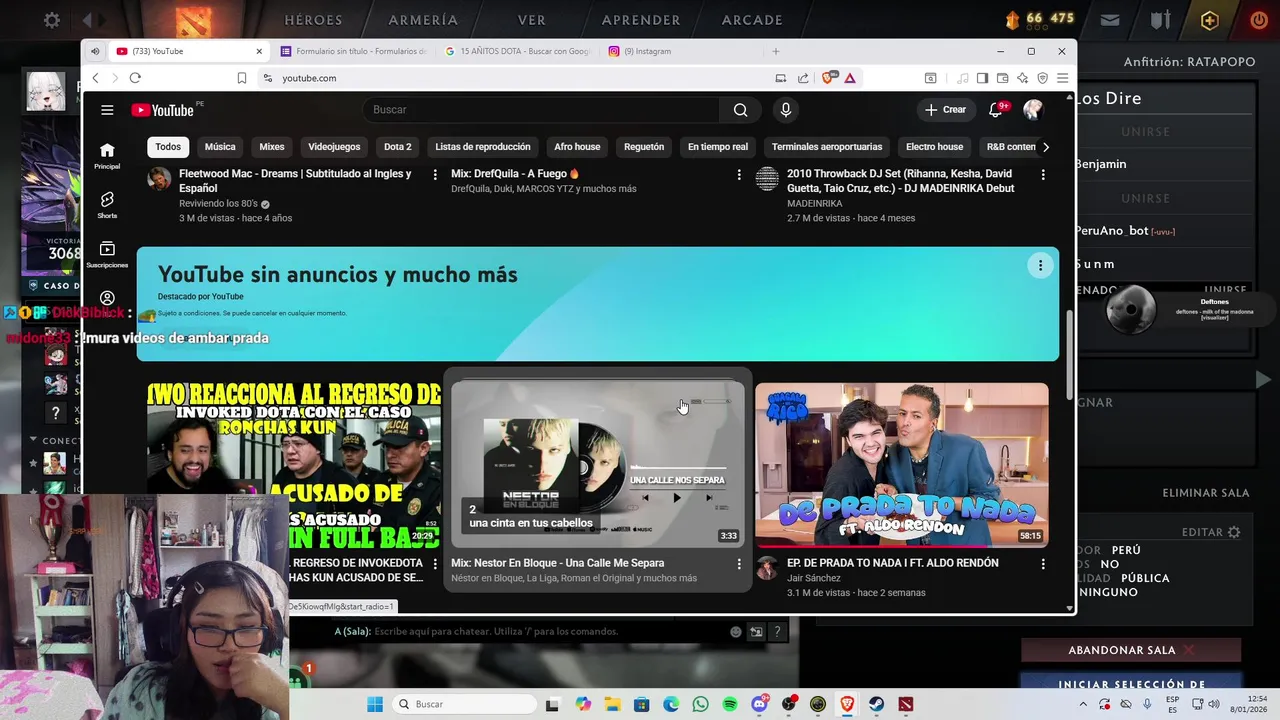Viewport: 1280px width, 720px height.
Task: Open Windows Start menu
Action: tap(375, 704)
